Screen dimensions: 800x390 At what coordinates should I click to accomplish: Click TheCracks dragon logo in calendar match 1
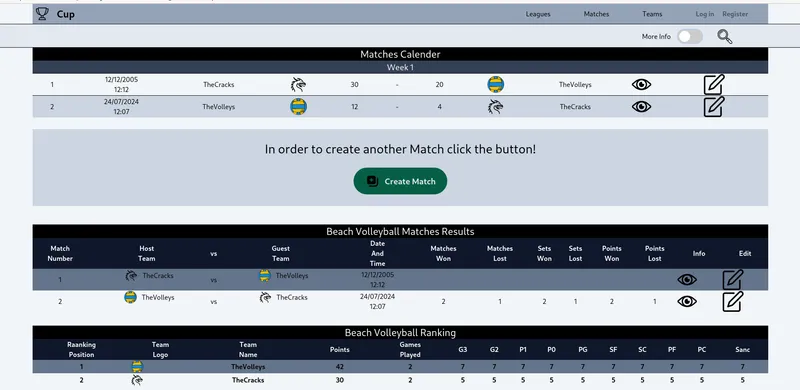(298, 85)
